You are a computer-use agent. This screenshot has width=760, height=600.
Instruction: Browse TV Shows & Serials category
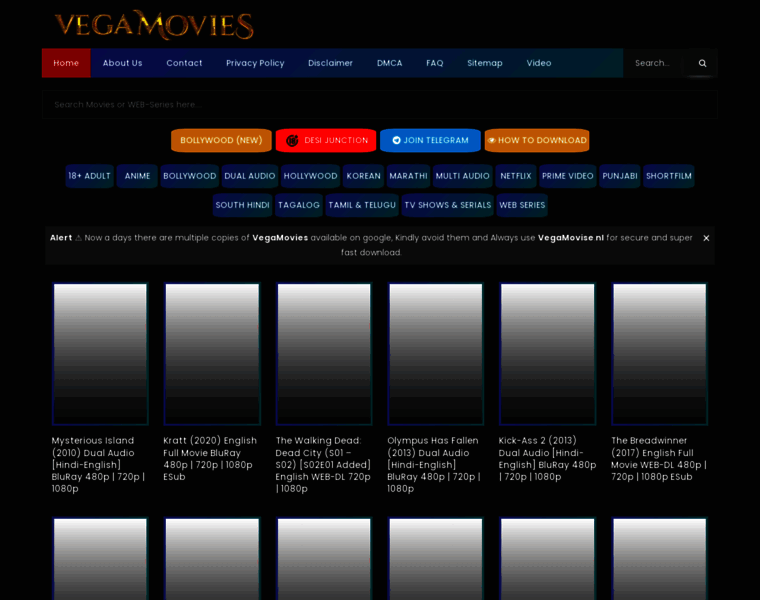coord(447,205)
